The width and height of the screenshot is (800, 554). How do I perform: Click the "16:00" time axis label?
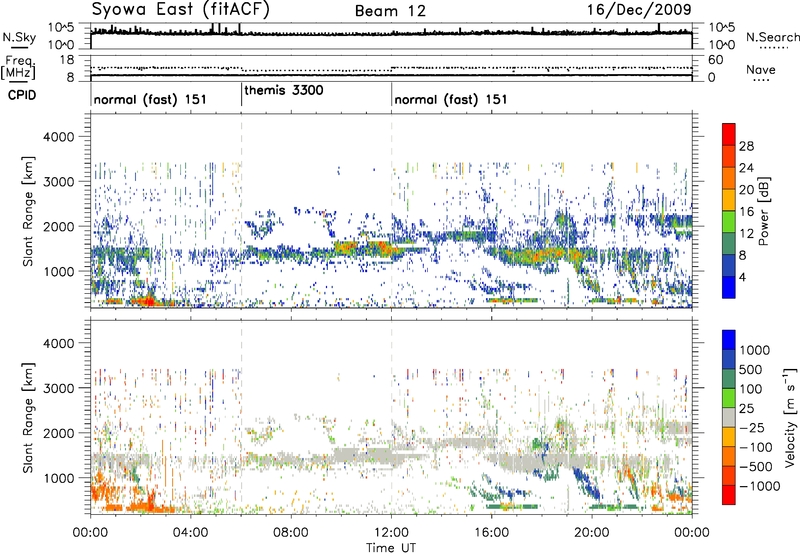pyautogui.click(x=491, y=533)
